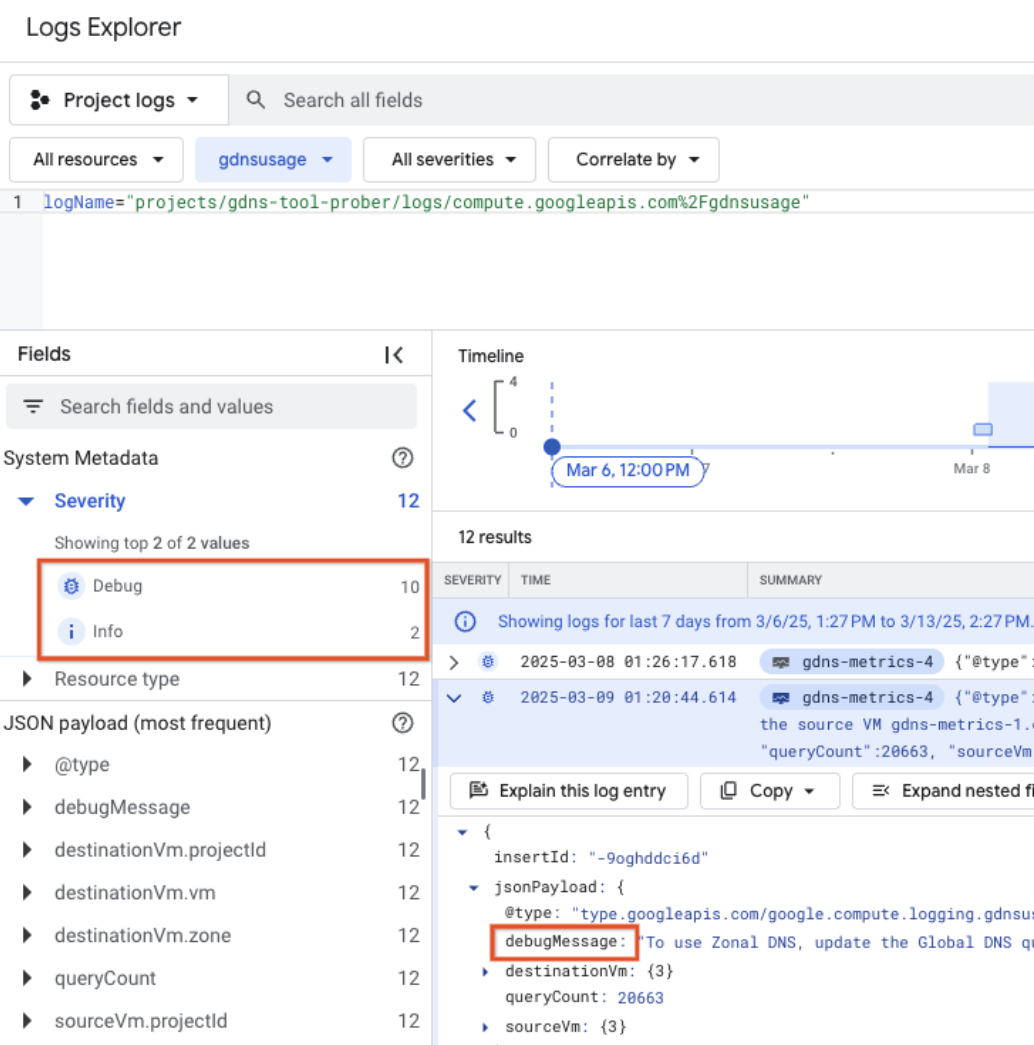Open System Metadata help icon

tap(402, 458)
